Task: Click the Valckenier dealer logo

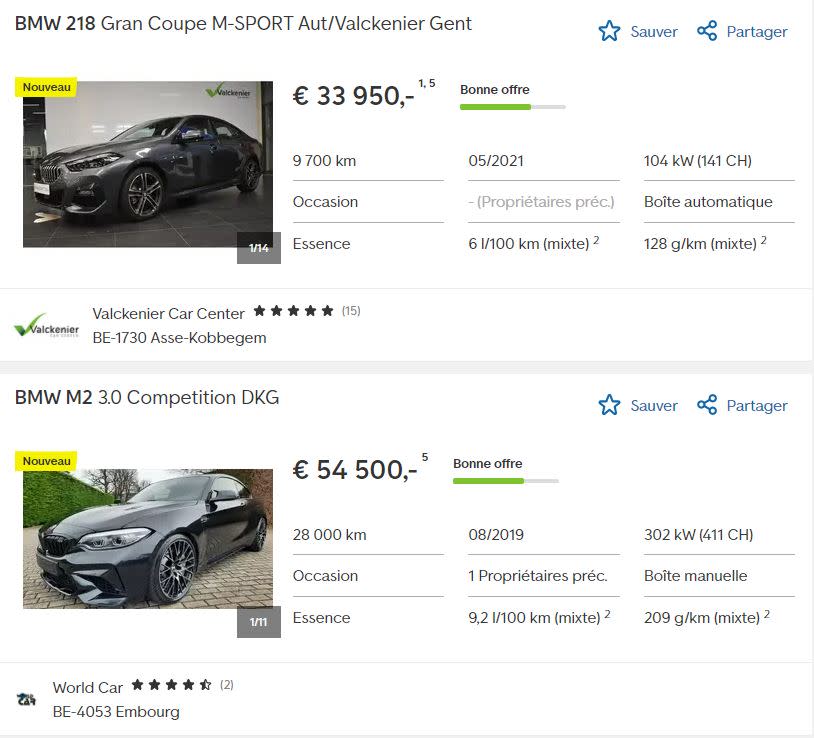Action: click(45, 326)
